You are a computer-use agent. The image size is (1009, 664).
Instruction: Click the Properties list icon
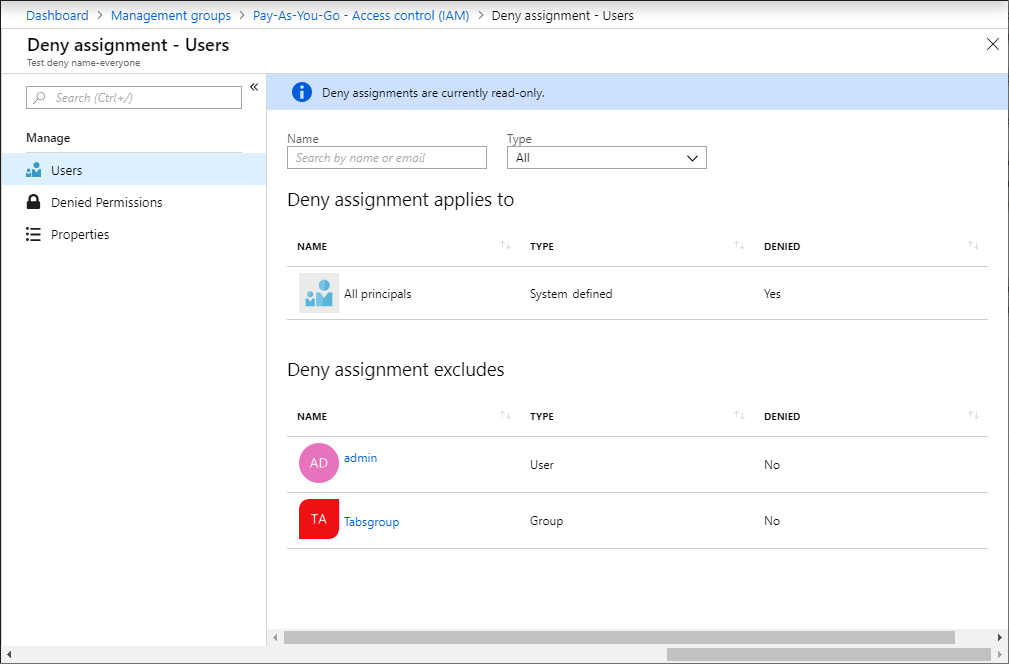point(34,234)
